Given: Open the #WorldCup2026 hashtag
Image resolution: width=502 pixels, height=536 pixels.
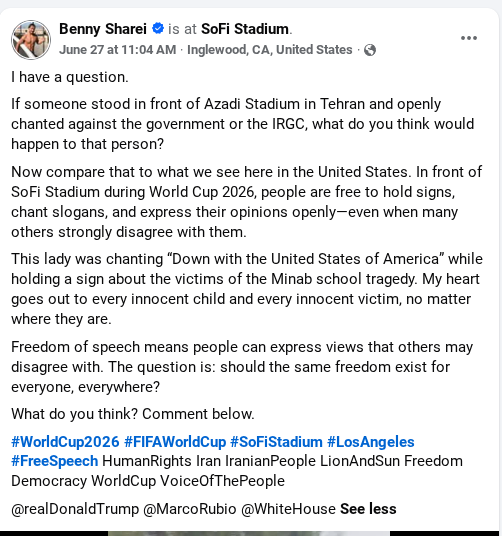Looking at the screenshot, I should (x=65, y=442).
